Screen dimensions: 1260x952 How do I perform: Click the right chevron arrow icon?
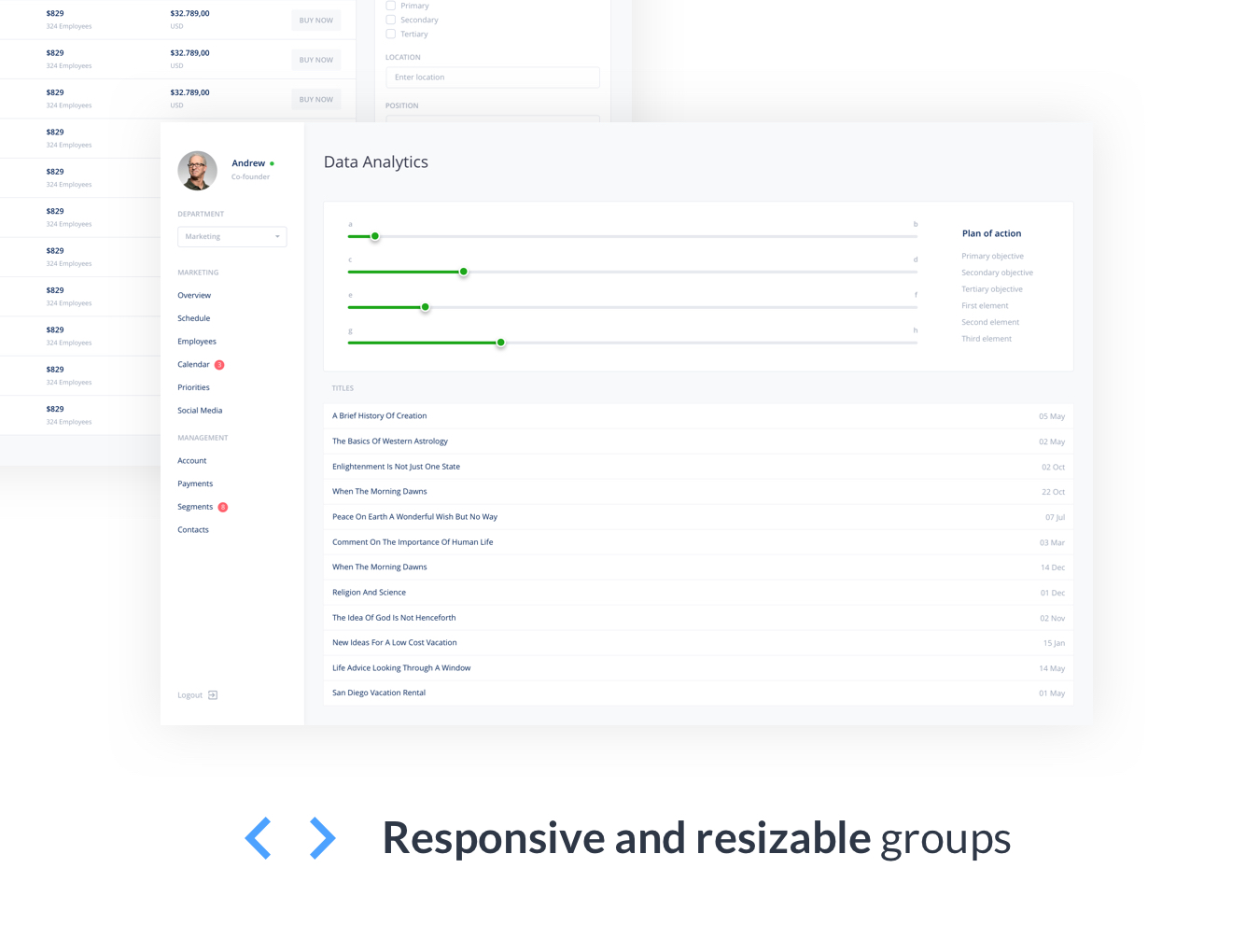click(322, 838)
